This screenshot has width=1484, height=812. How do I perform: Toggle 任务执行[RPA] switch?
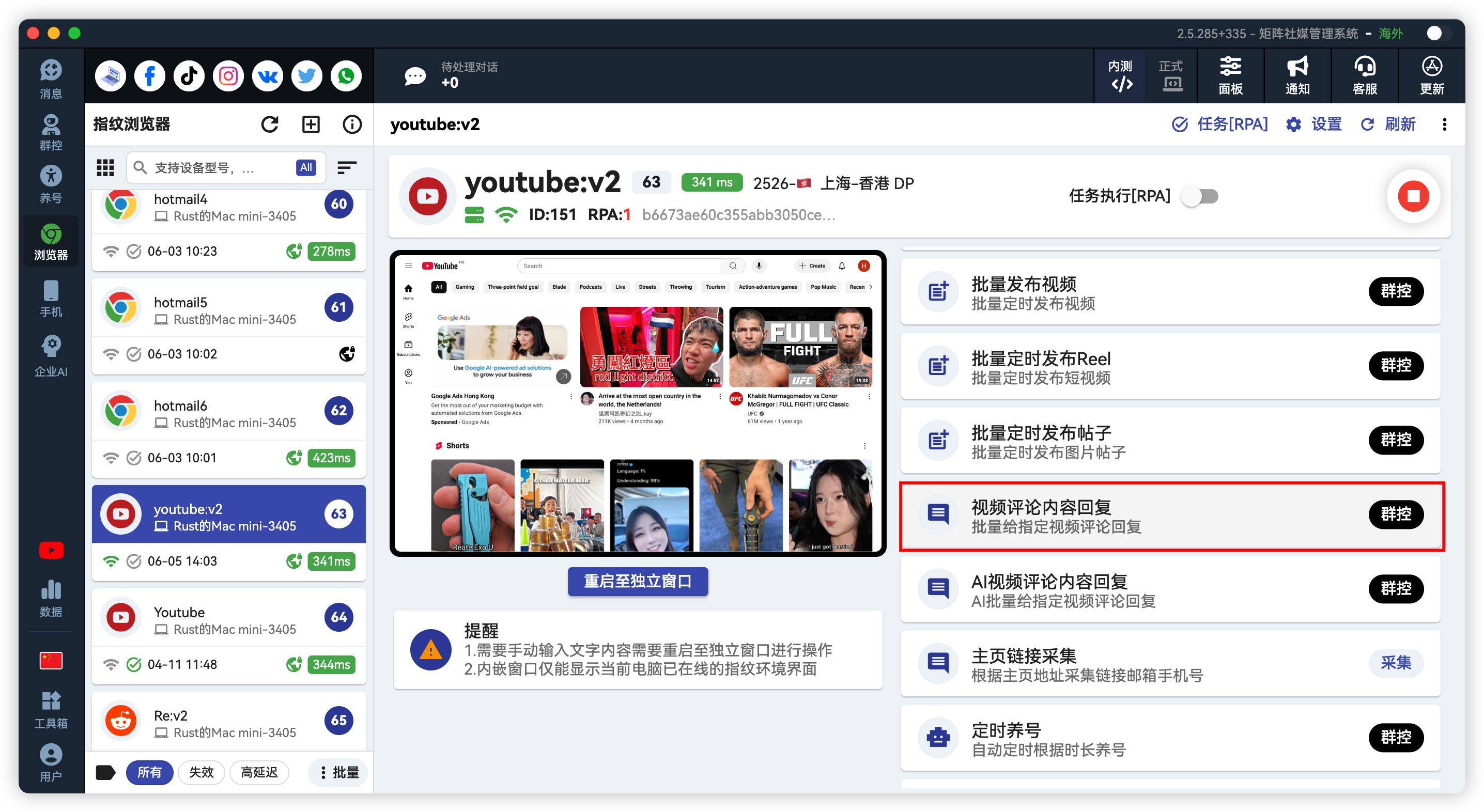[1200, 196]
